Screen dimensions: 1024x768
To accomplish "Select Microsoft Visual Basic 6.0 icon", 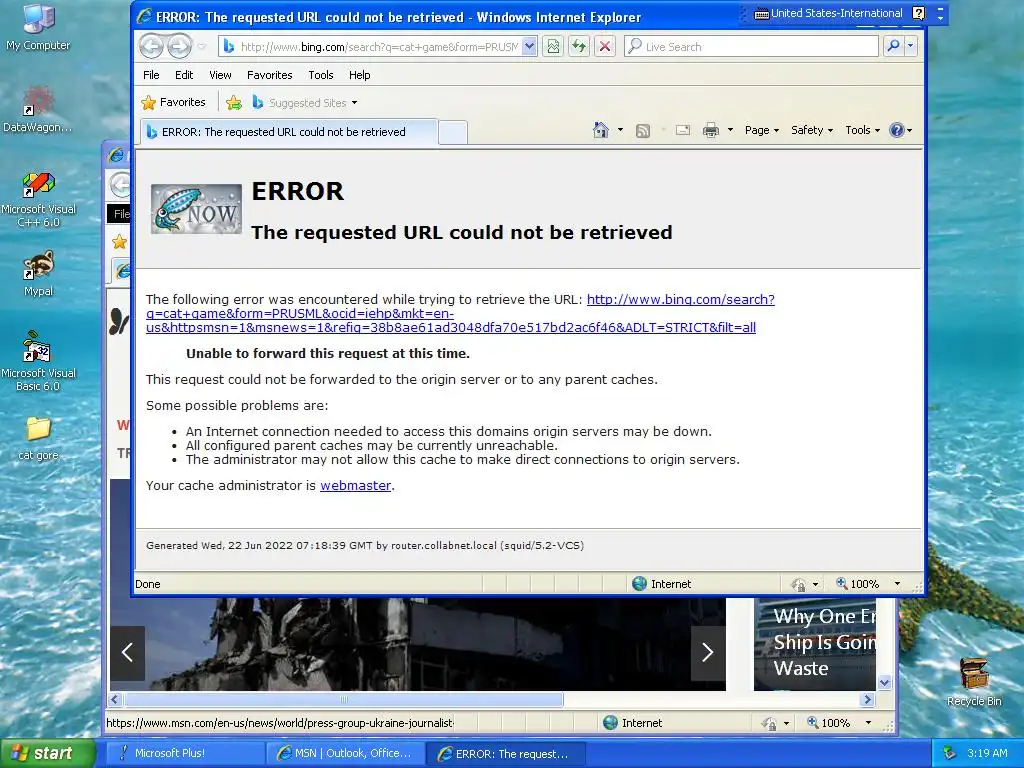I will pos(38,362).
